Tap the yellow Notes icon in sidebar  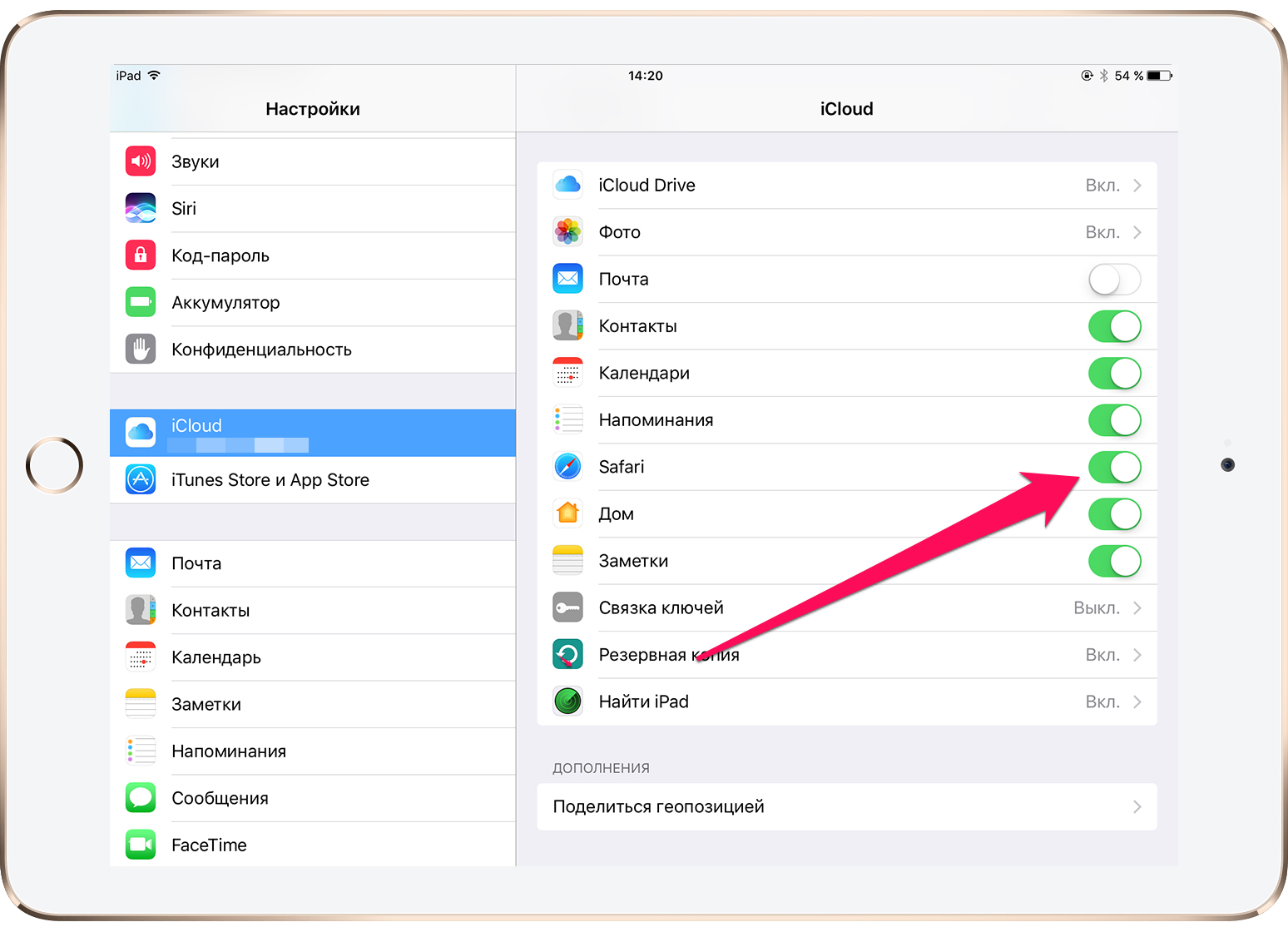141,704
